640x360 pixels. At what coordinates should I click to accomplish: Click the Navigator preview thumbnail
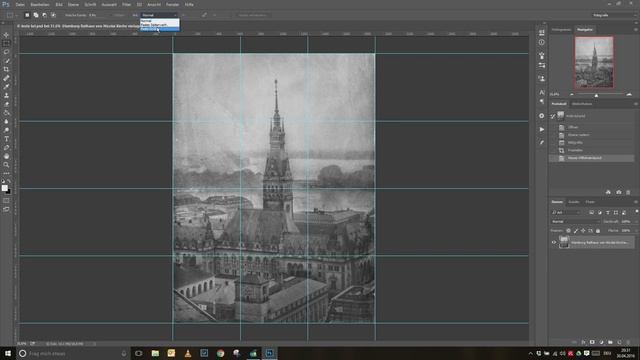[594, 62]
